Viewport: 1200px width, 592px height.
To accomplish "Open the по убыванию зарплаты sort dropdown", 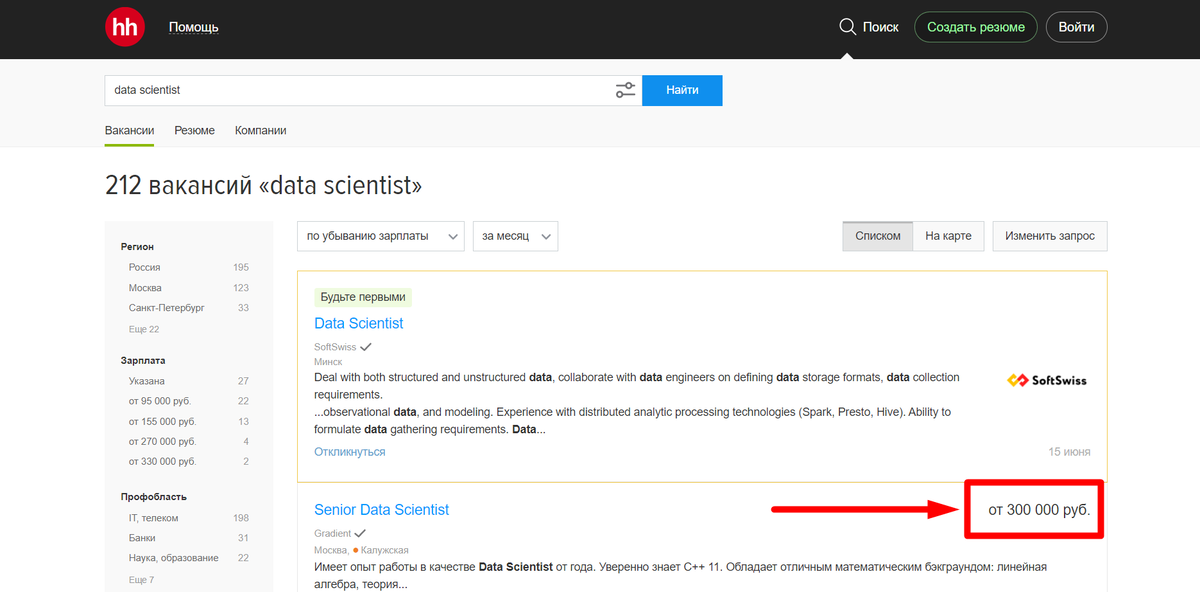I will (x=381, y=236).
